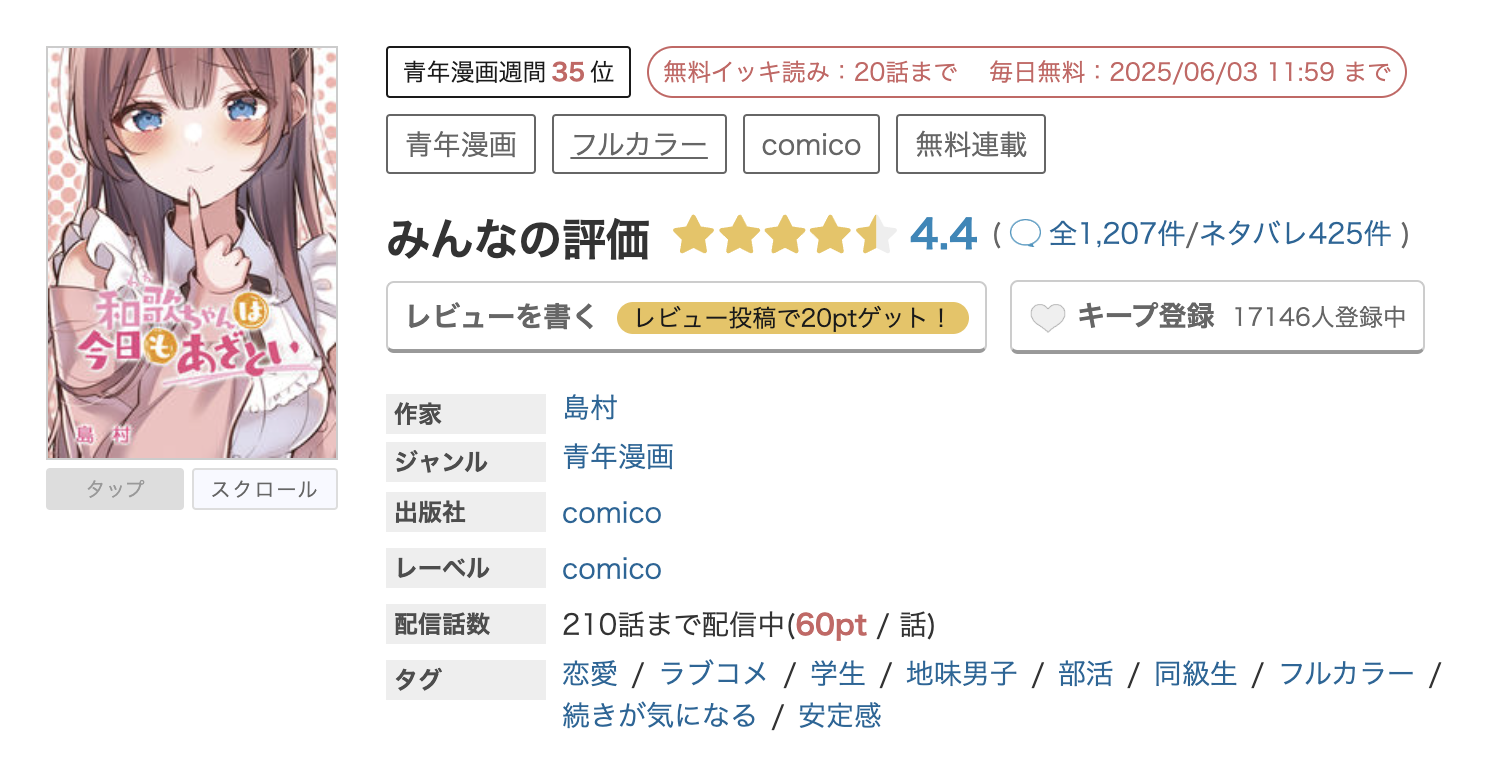1506x762 pixels.
Task: Select the 恋愛 tag
Action: 589,674
